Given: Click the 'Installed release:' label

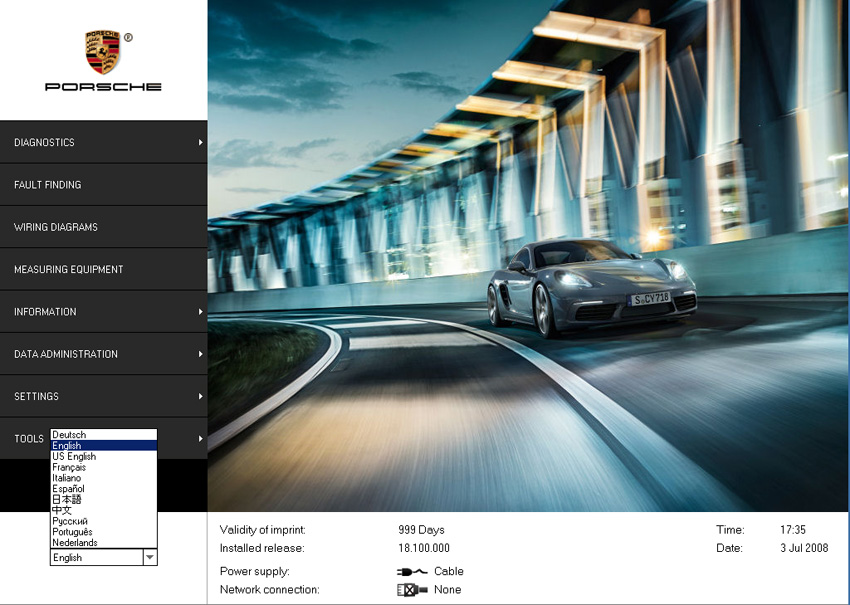Looking at the screenshot, I should pyautogui.click(x=262, y=548).
